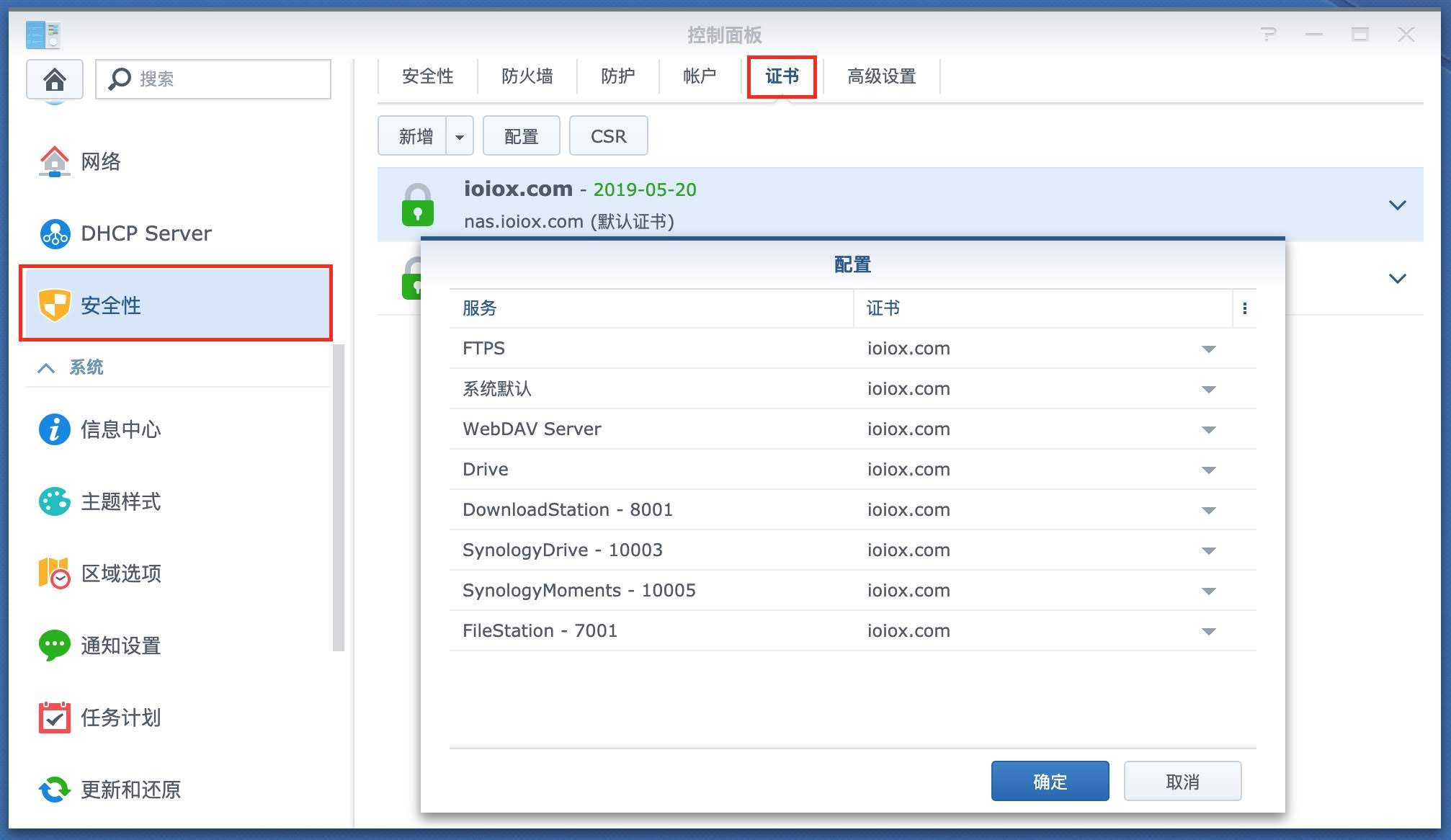
Task: Click the home icon button
Action: pos(55,79)
